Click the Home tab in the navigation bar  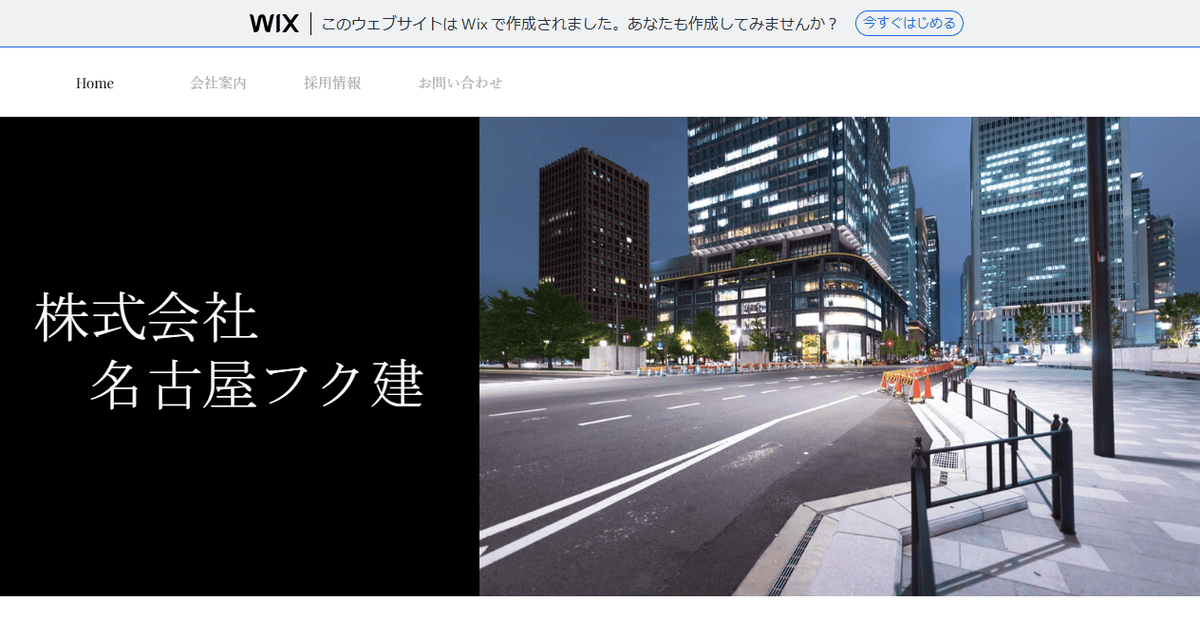[95, 83]
